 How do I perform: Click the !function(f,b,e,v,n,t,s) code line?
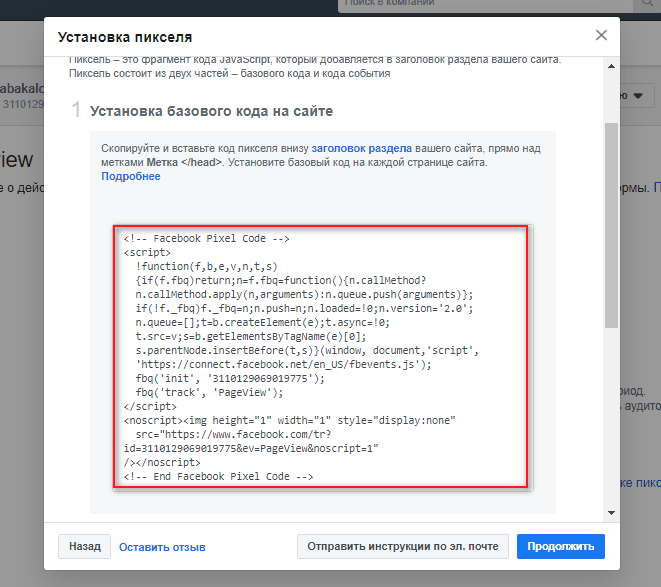207,267
